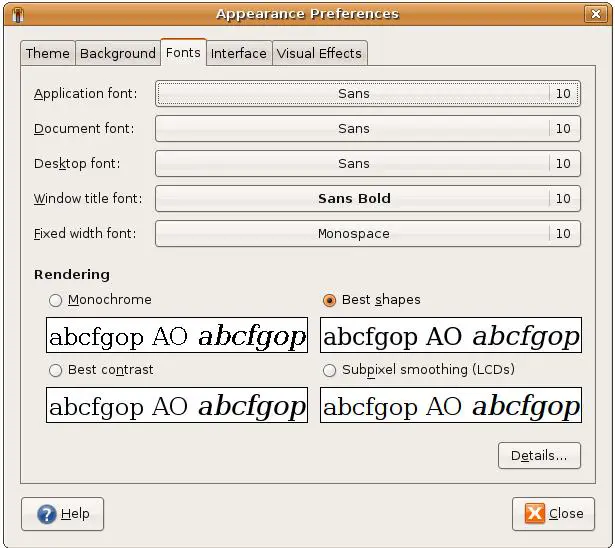Open the Visual Effects tab

point(319,53)
